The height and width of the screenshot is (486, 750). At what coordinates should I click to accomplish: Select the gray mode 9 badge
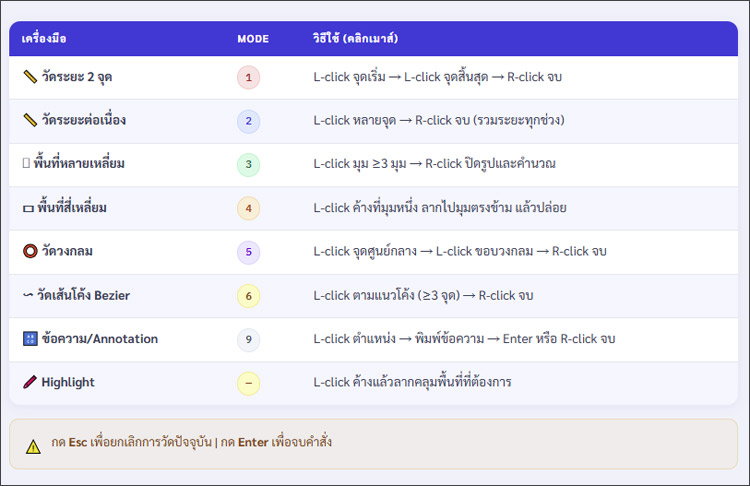[248, 339]
